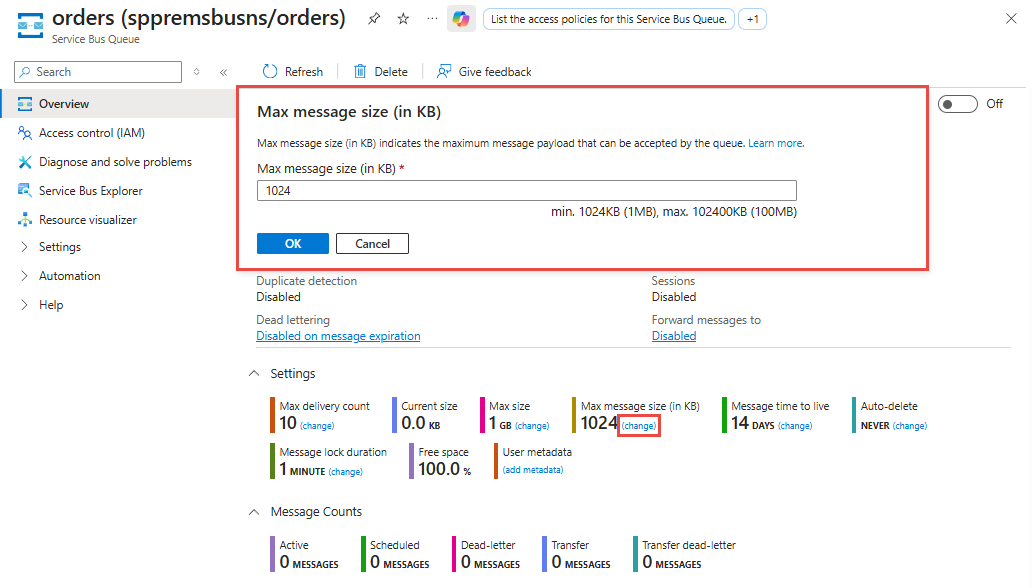Screen dimensions: 1032x588
Task: Click the Refresh toolbar button label
Action: click(x=303, y=72)
